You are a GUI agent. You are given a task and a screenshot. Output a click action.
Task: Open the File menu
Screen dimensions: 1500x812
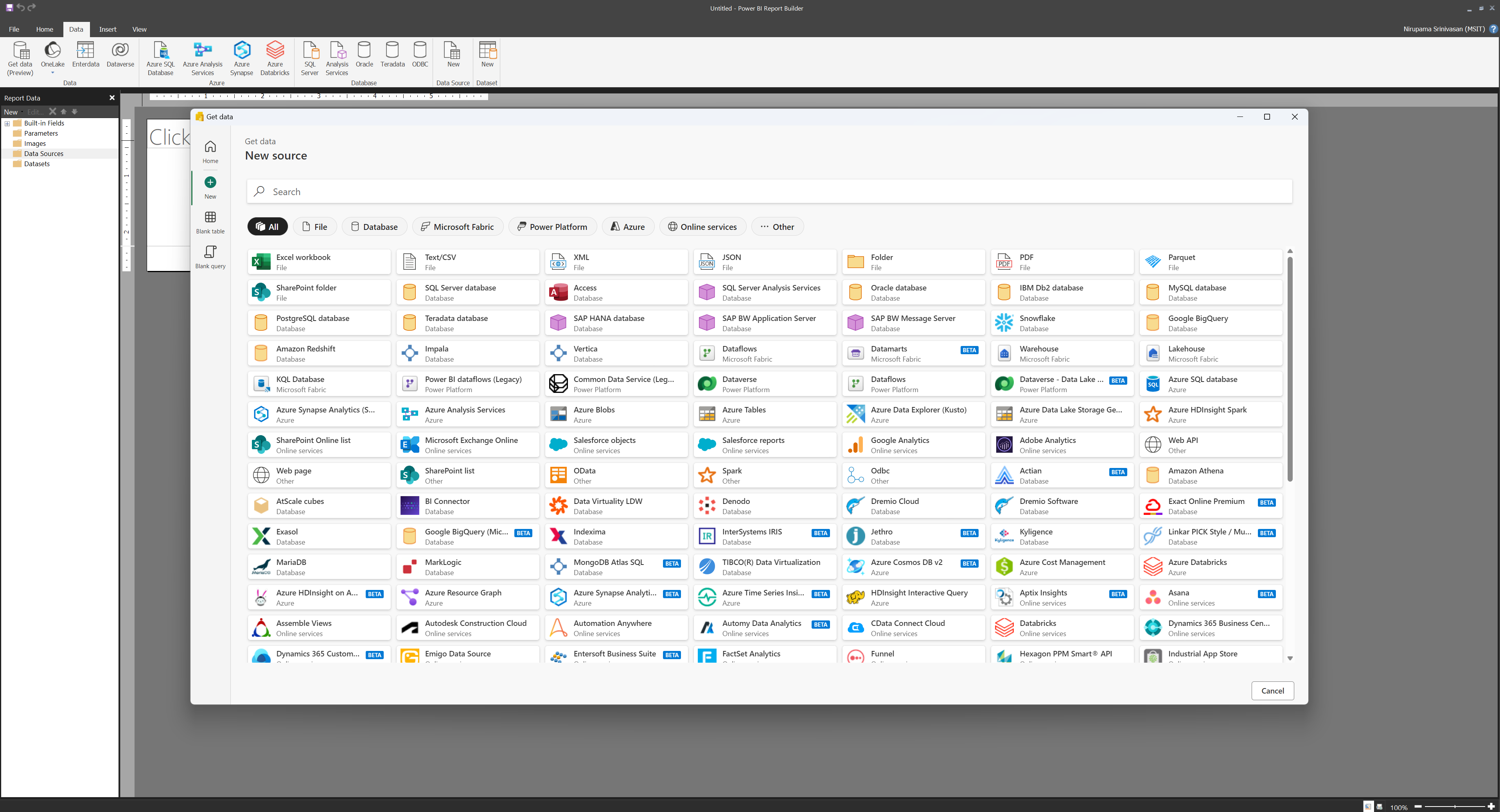tap(14, 29)
